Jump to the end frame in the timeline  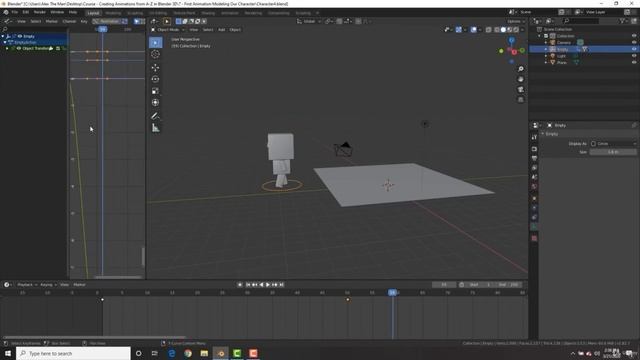(x=281, y=284)
